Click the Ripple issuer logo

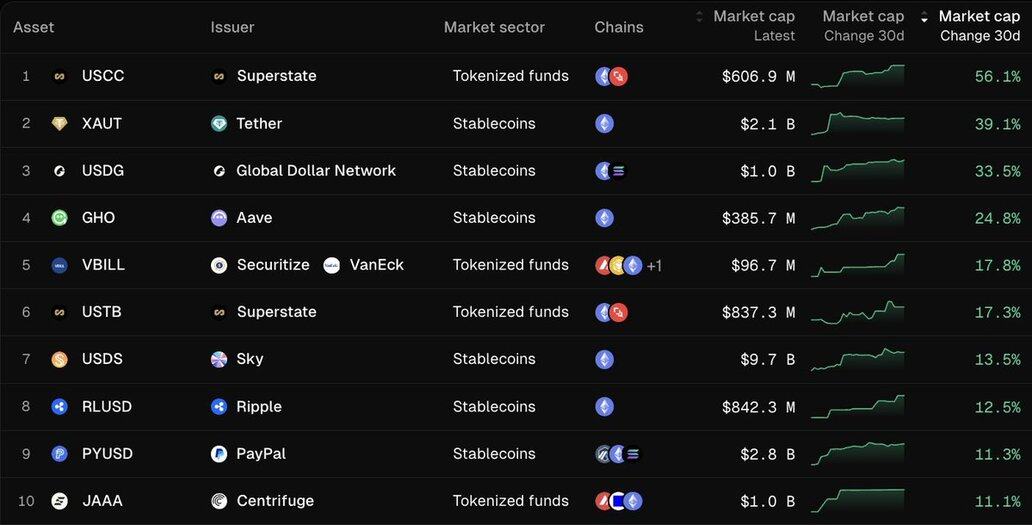[x=219, y=407]
